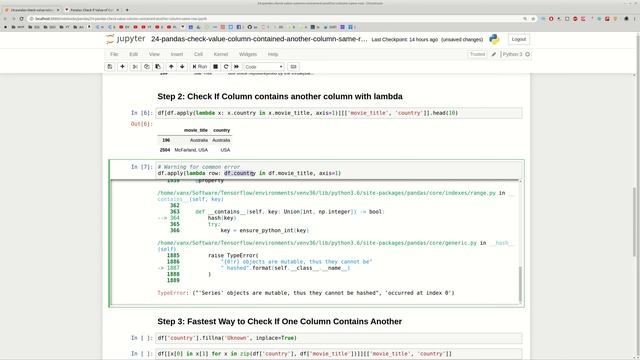Image resolution: width=640 pixels, height=360 pixels.
Task: Copy selected cells in the Jupyter toolbar
Action: pyautogui.click(x=147, y=67)
